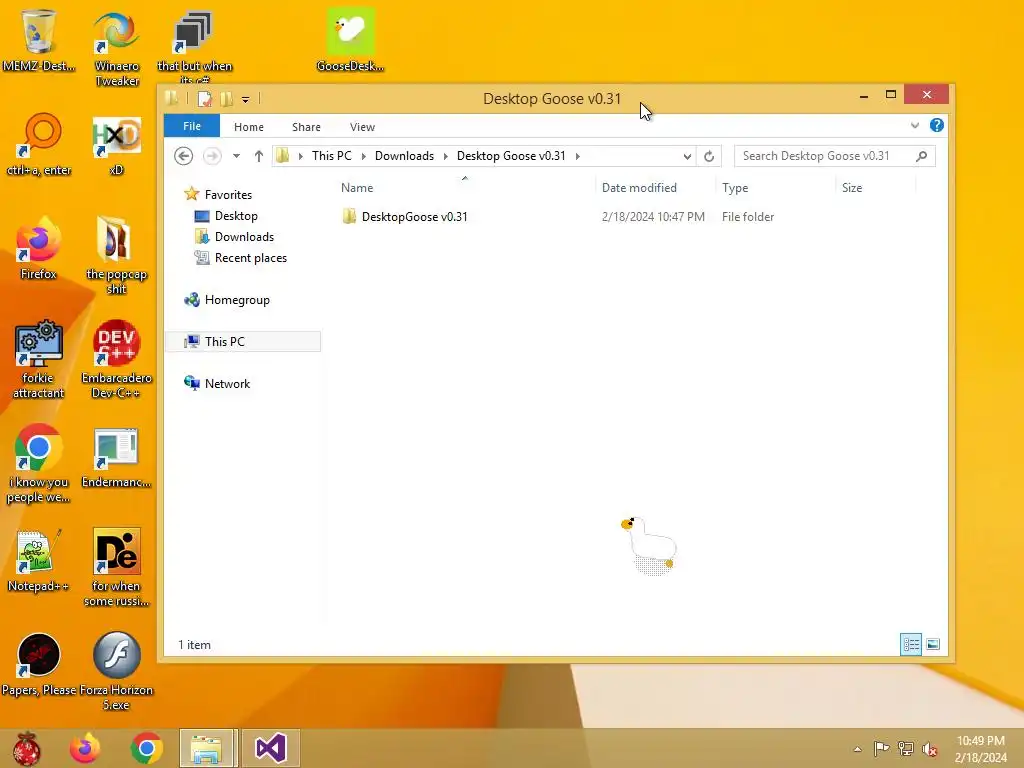
Task: Expand the address bar root folder arrow
Action: point(300,156)
